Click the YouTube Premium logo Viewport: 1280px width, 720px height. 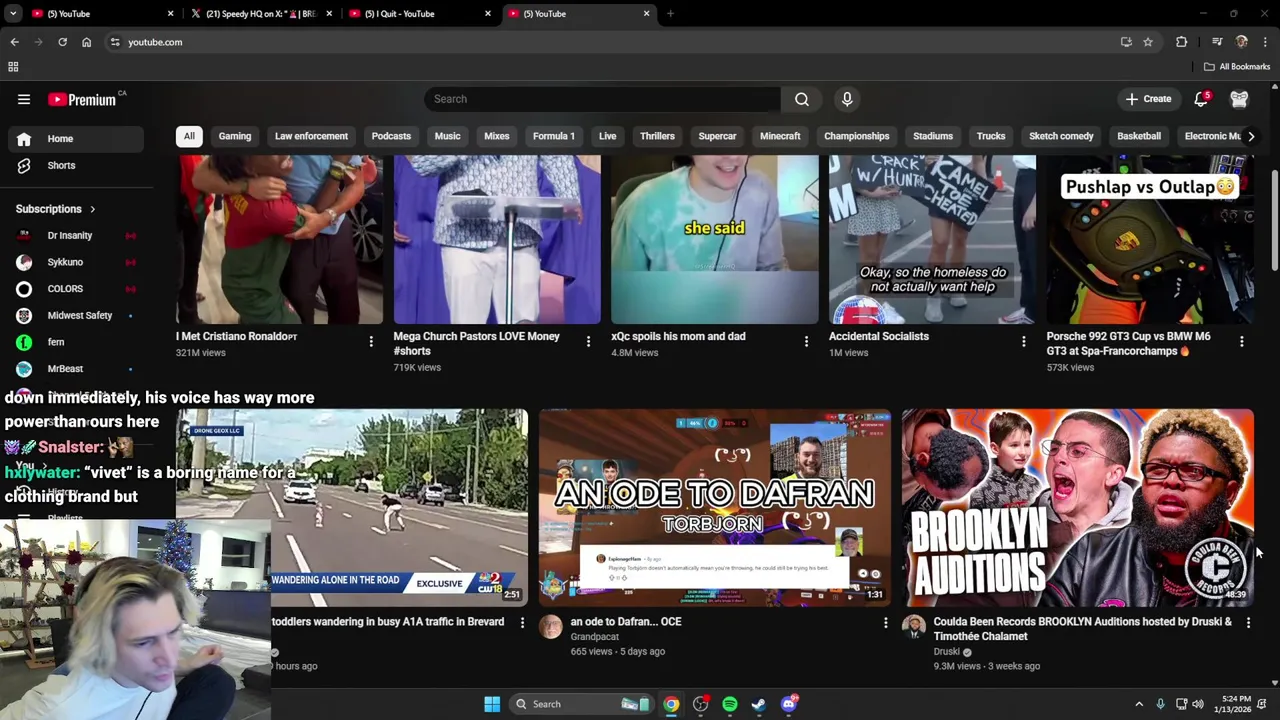pyautogui.click(x=84, y=99)
